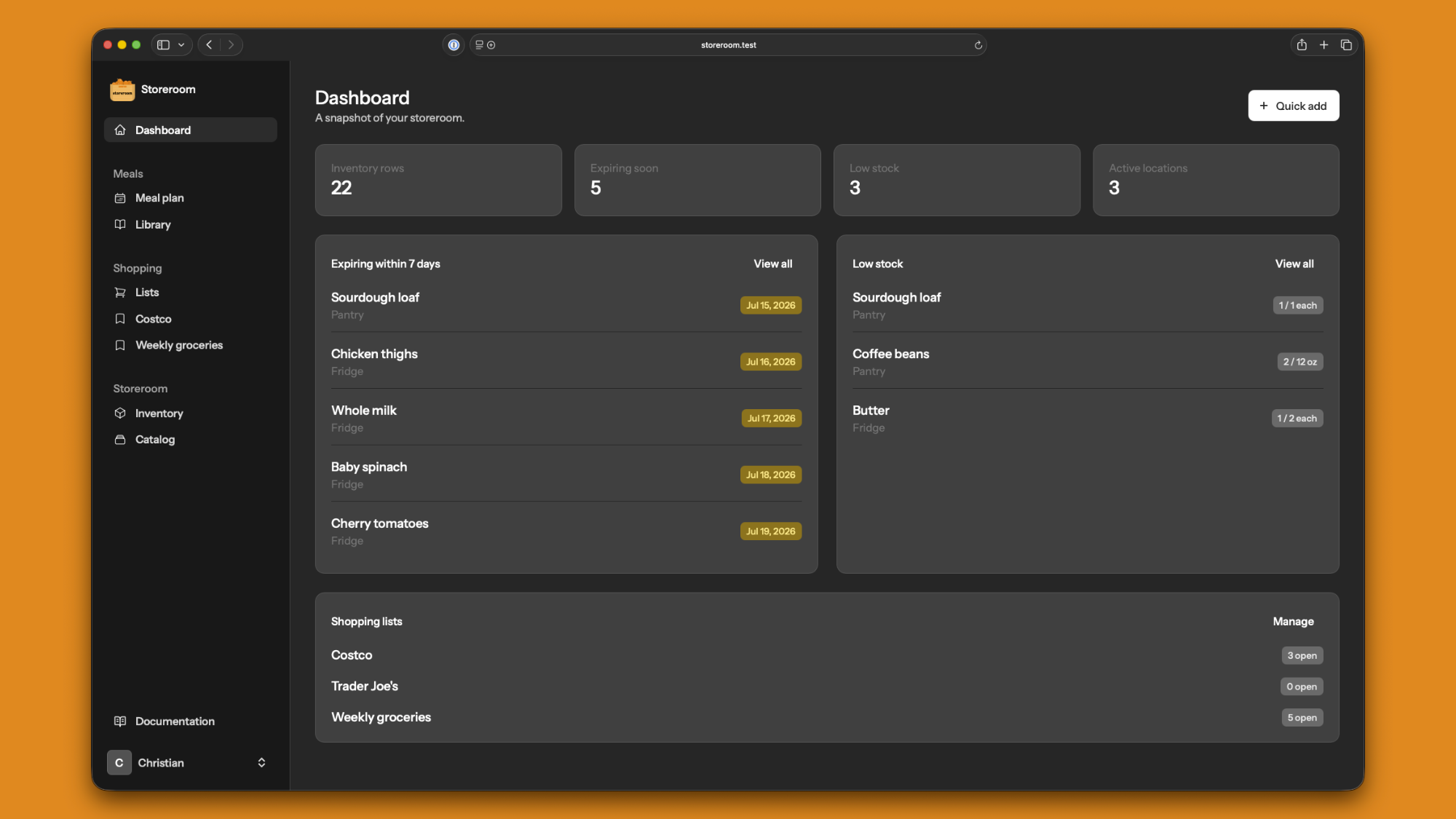
Task: Open a new tab with the plus icon
Action: (x=1324, y=44)
